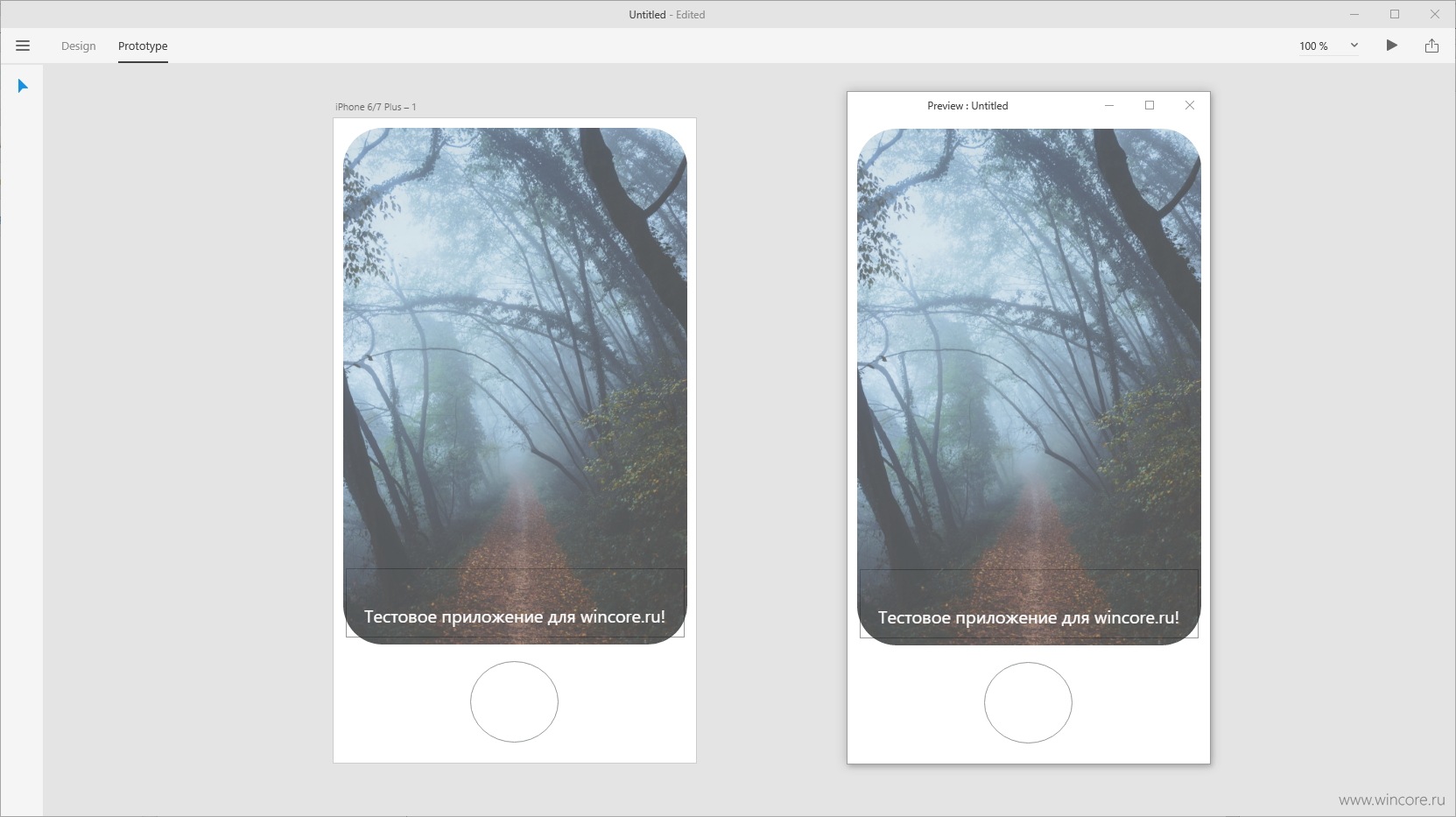Open the share icon menu
This screenshot has height=817, width=1456.
point(1431,46)
